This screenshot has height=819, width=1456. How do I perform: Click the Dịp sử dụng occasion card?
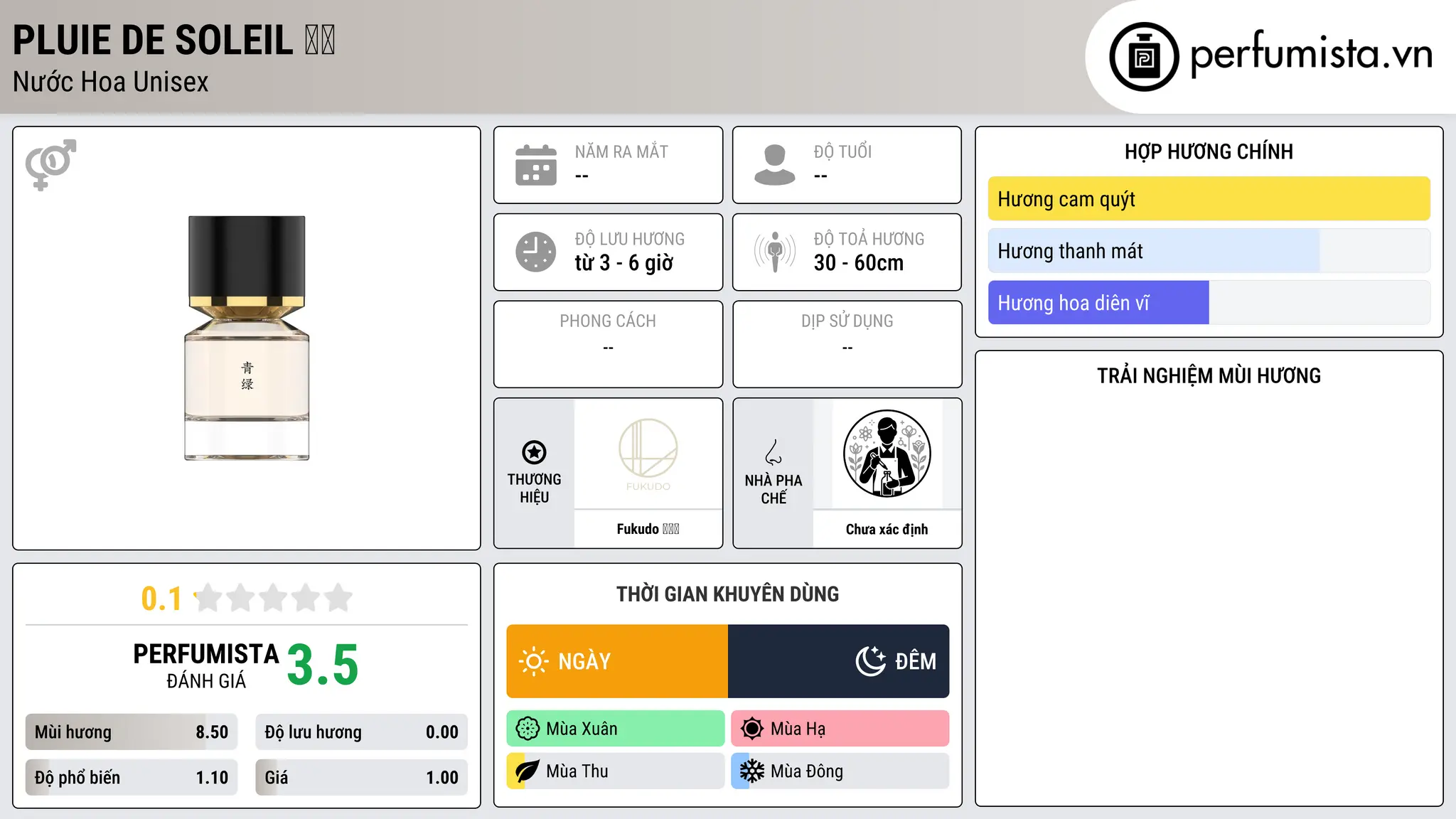coord(847,345)
